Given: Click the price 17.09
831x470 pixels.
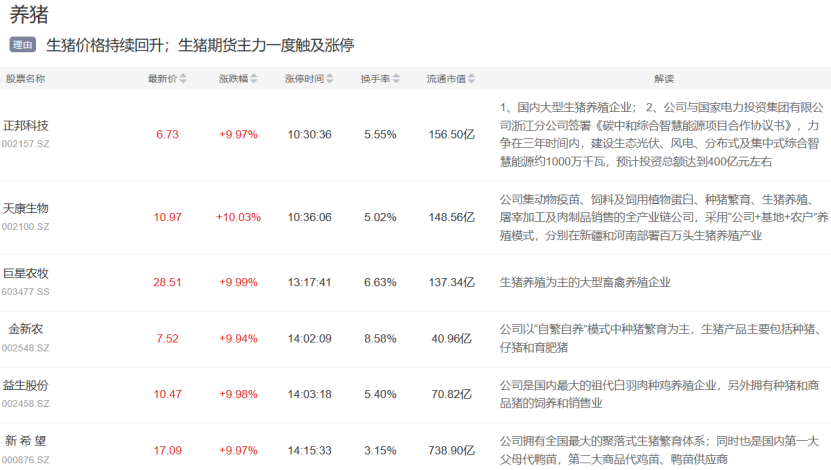Looking at the screenshot, I should [167, 450].
